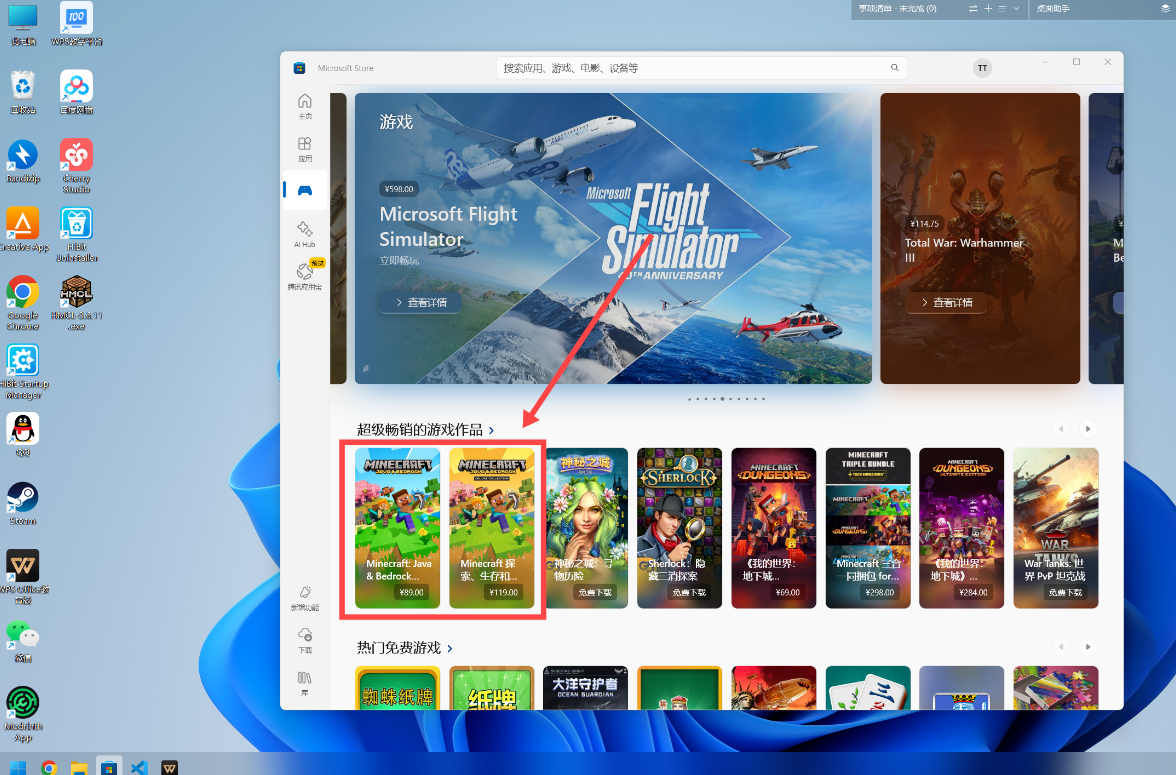Open the Library icon in sidebar
Screen dimensions: 1176x775
304,682
